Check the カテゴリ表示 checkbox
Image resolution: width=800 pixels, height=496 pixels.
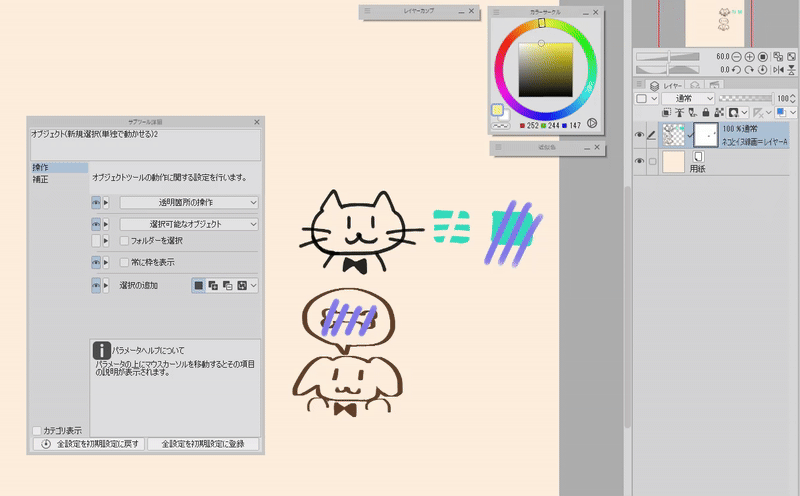pos(37,431)
